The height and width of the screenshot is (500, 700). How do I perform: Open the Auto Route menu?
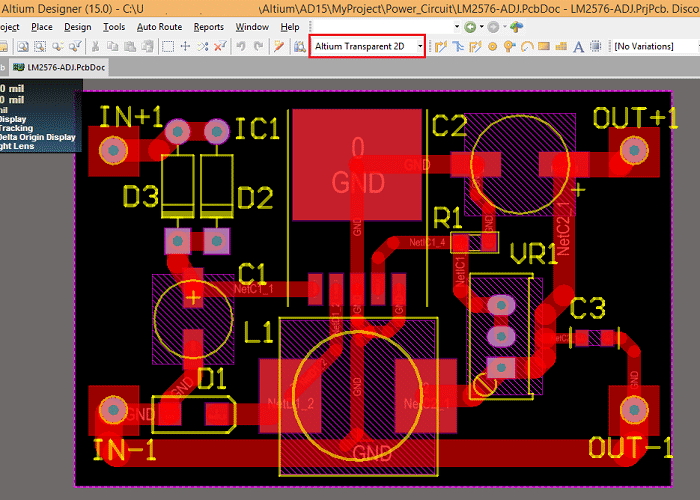[x=159, y=27]
